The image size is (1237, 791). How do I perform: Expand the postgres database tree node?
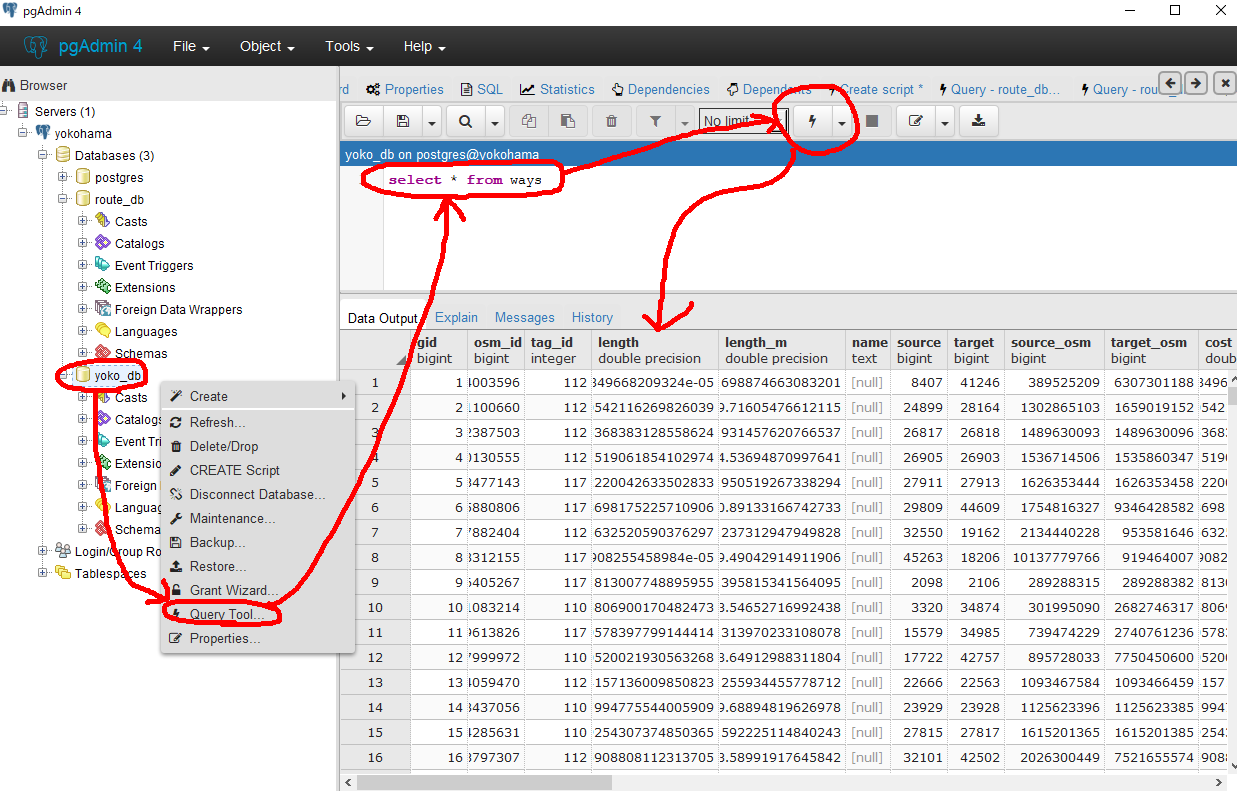point(63,177)
